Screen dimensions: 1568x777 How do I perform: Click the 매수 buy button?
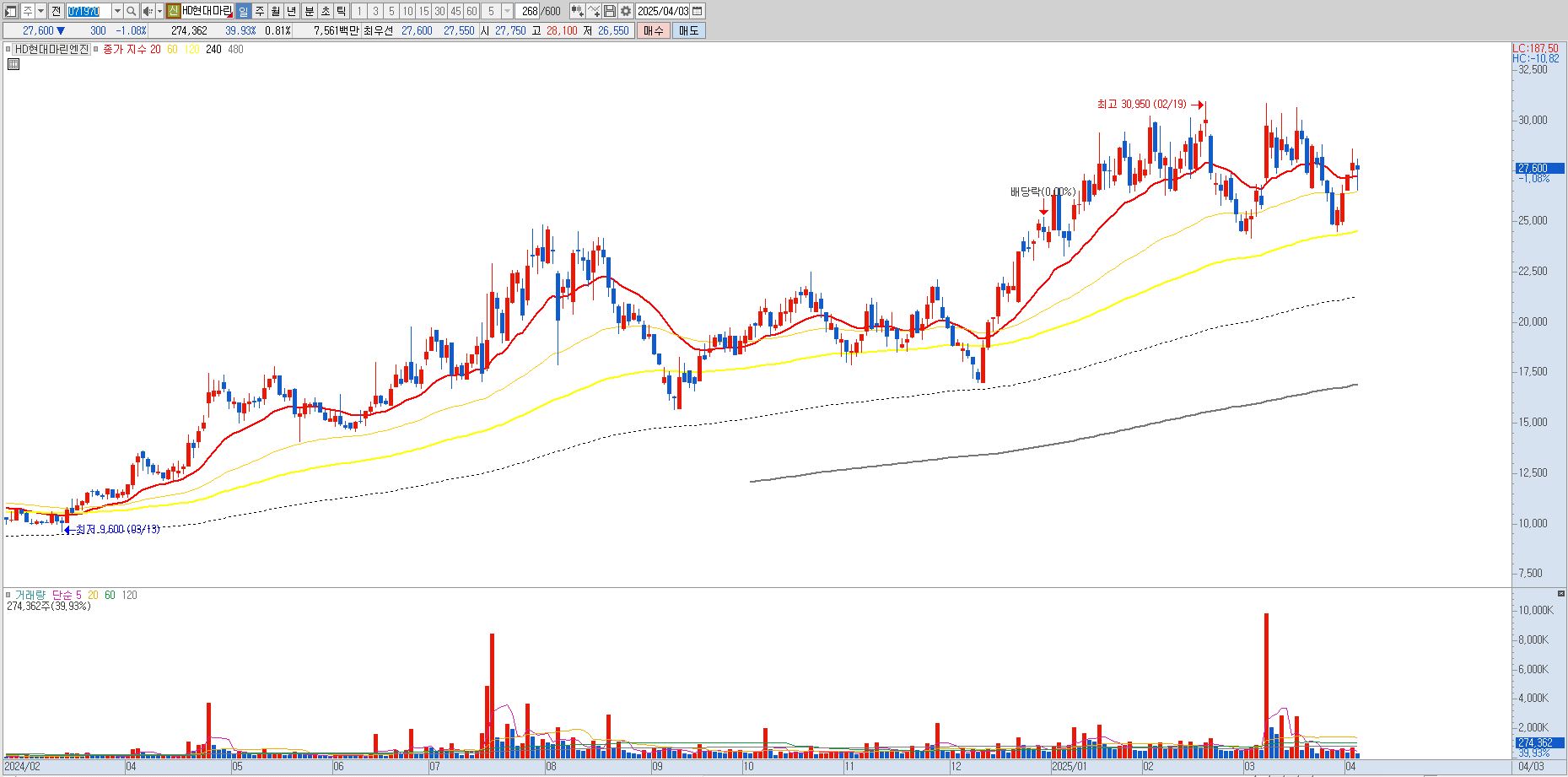[653, 30]
